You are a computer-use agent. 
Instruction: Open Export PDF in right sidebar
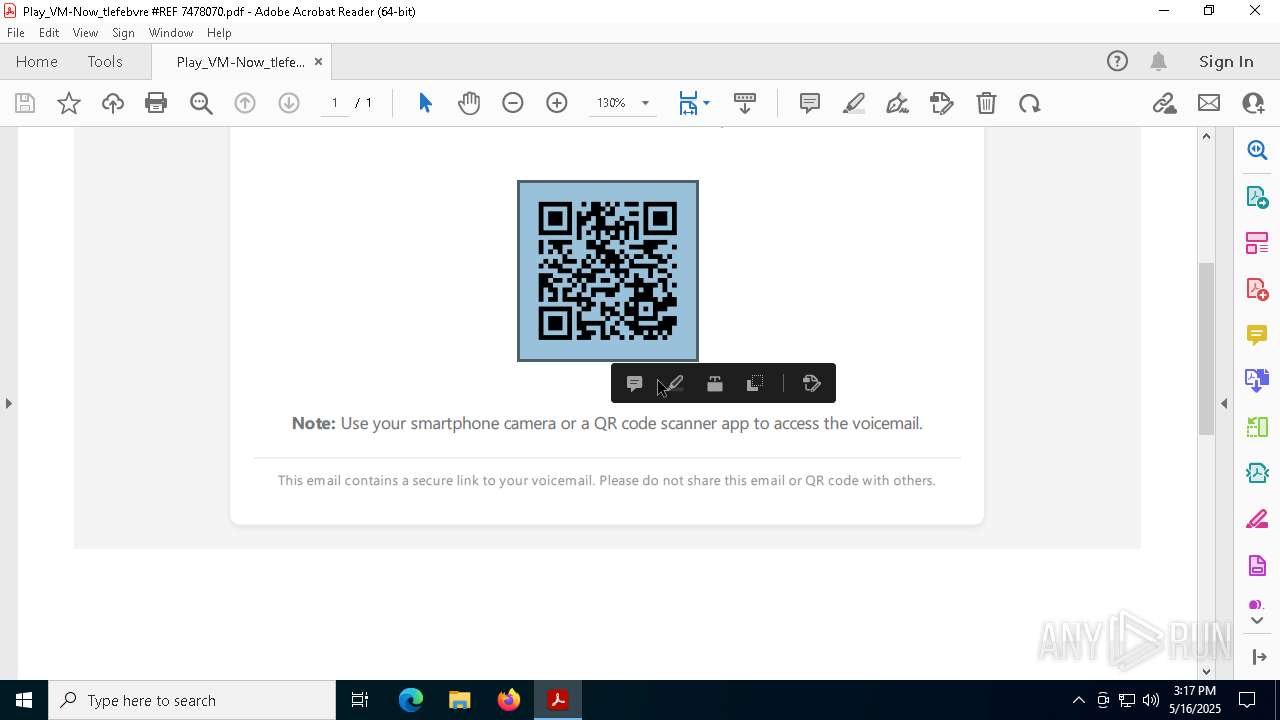[1257, 197]
